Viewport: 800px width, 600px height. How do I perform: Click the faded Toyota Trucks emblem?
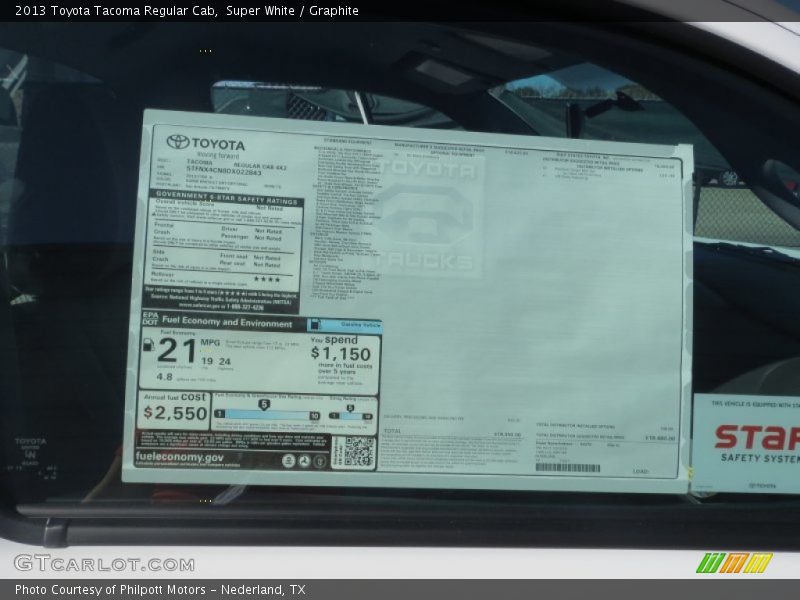[429, 217]
